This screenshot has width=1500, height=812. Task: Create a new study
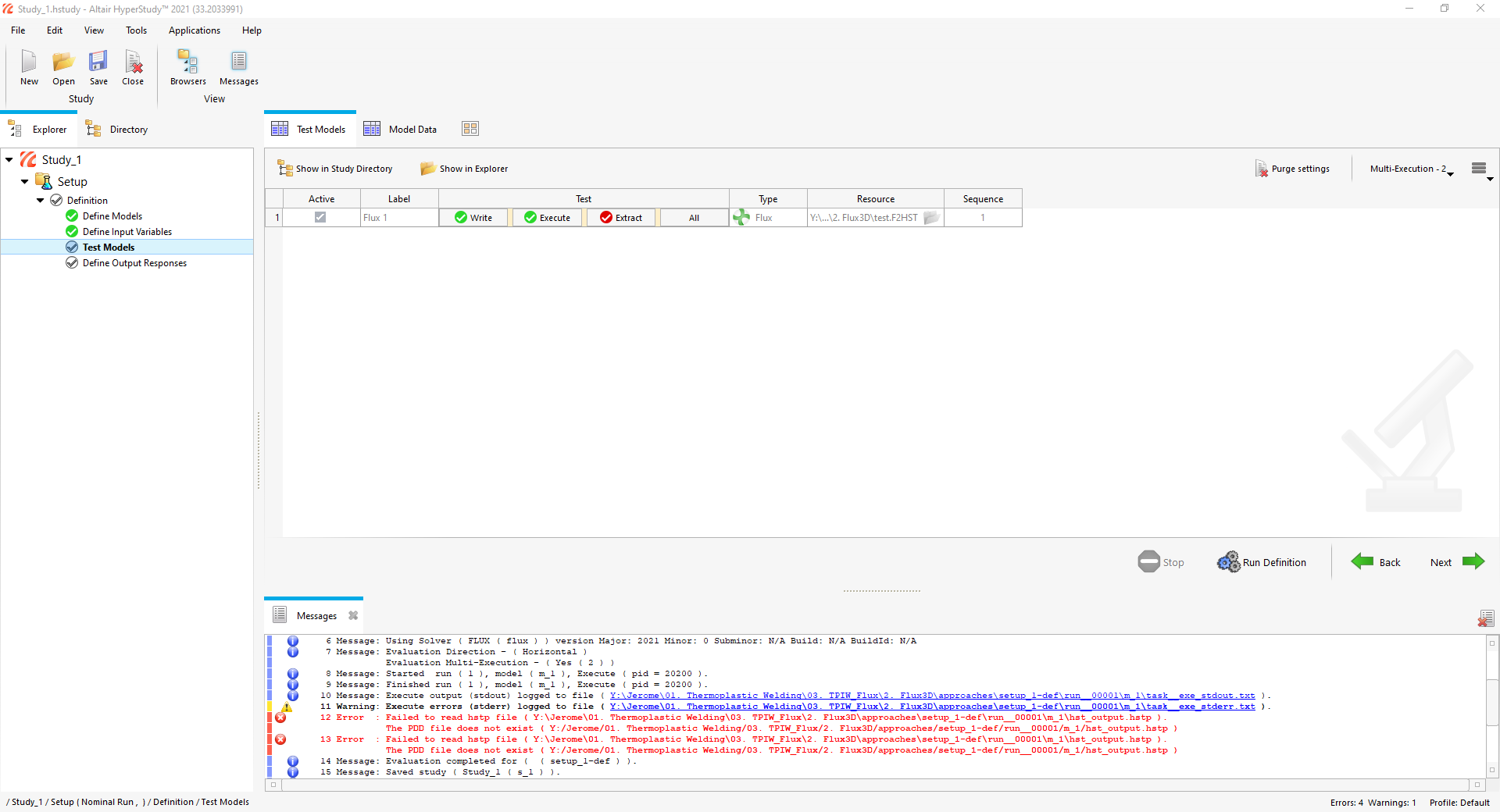tap(29, 68)
